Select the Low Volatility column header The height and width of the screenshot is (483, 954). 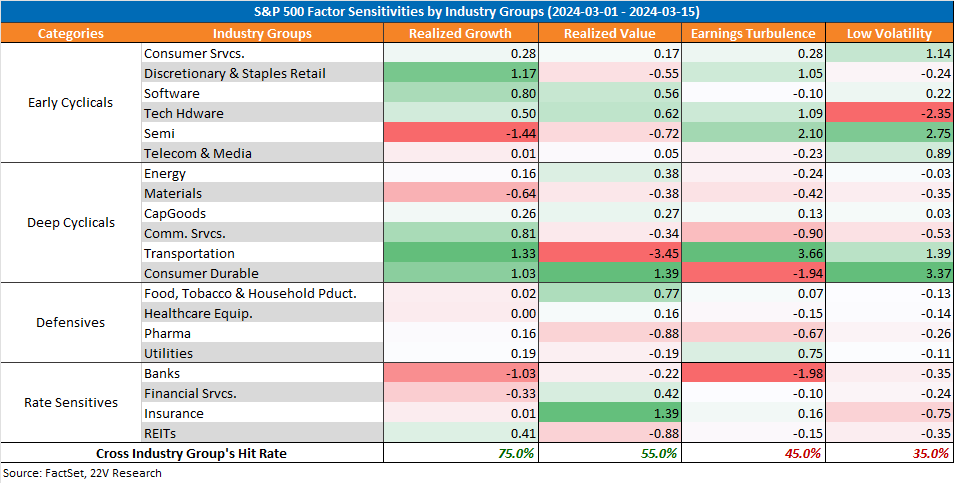[x=890, y=33]
